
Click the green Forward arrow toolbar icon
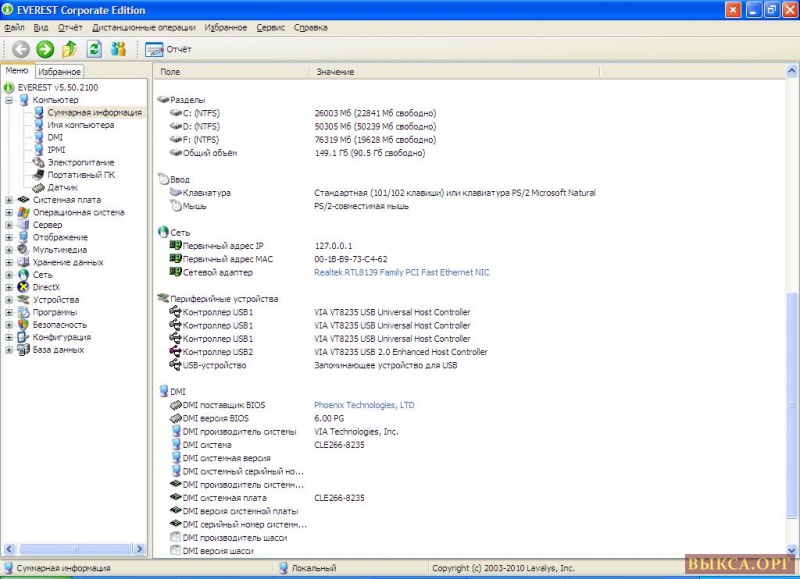[44, 49]
